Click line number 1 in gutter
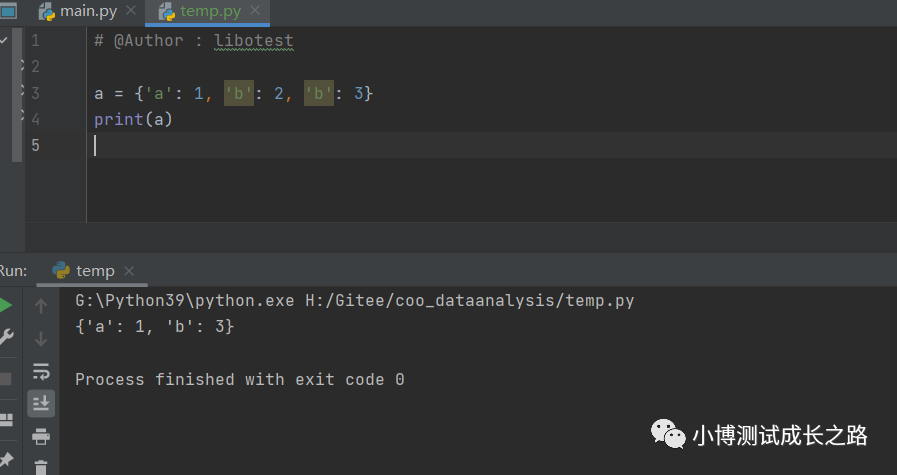The image size is (897, 475). [35, 40]
